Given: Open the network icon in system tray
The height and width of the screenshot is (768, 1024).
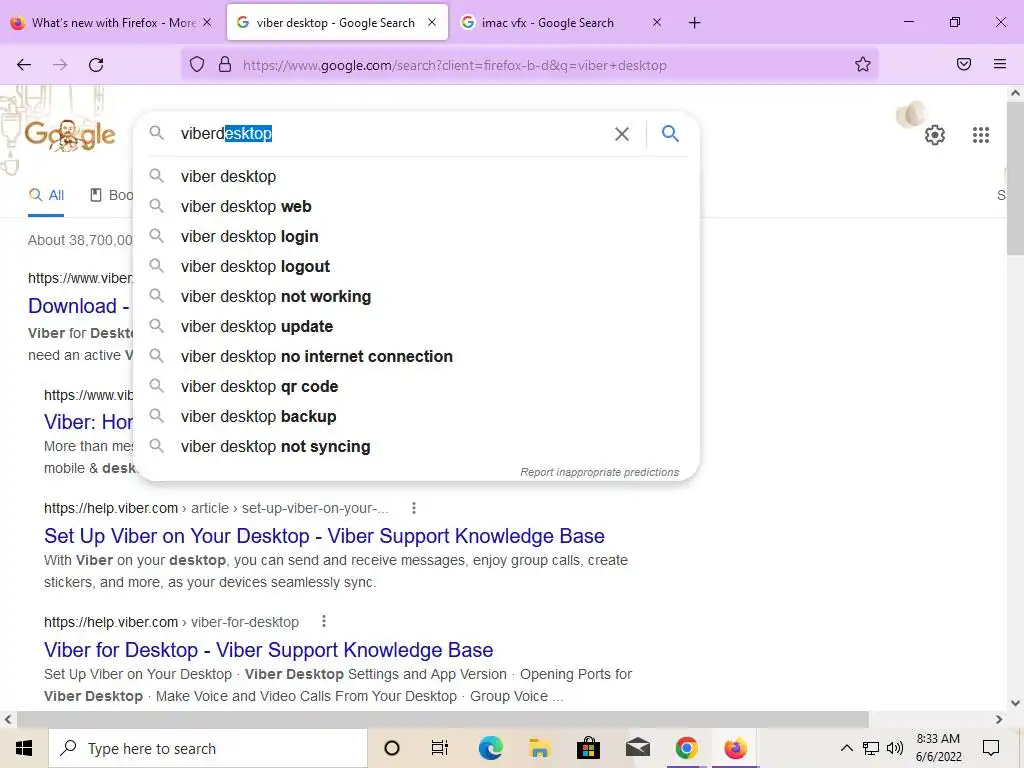Looking at the screenshot, I should click(x=871, y=748).
